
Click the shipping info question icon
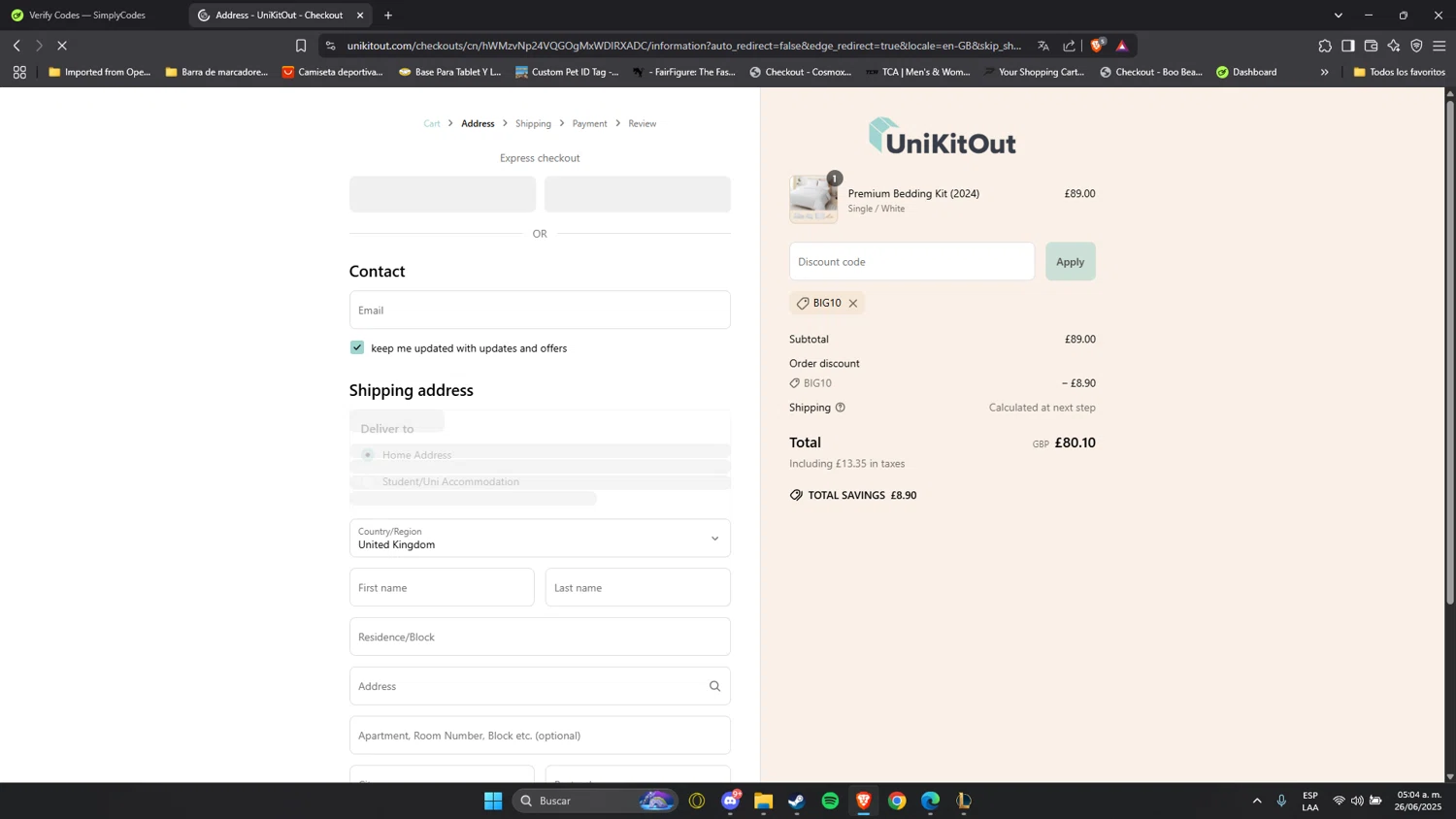click(841, 408)
